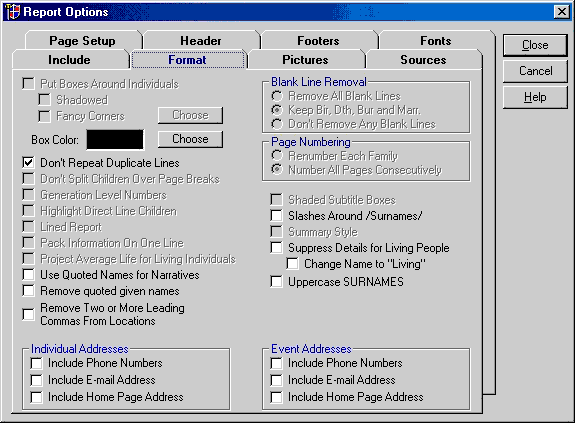Switch to the Pictures tab
575x423 pixels.
(305, 59)
